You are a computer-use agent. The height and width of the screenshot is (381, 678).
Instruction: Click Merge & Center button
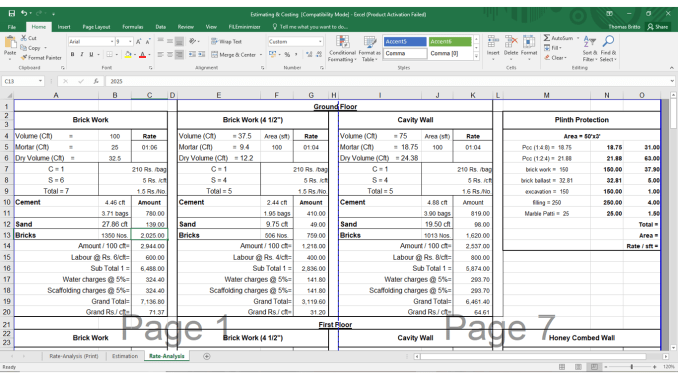coord(237,55)
